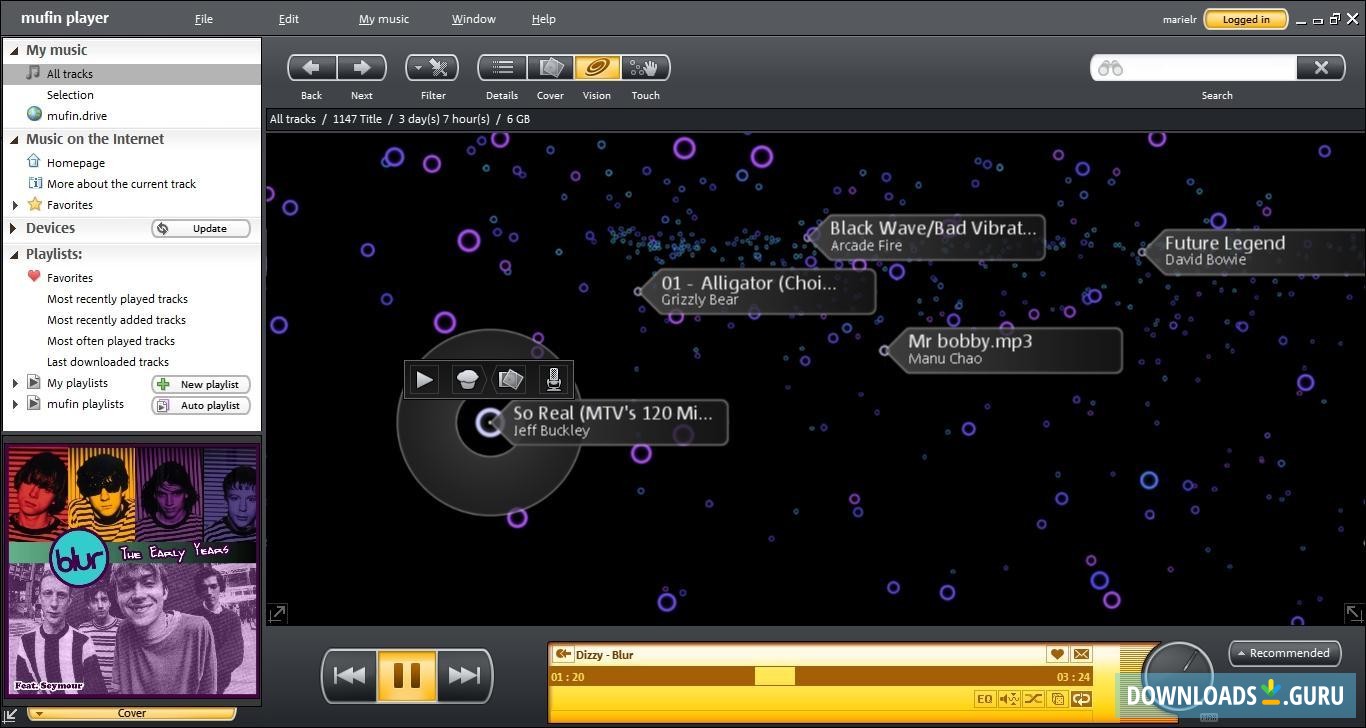Open Last downloaded tracks

click(x=107, y=362)
